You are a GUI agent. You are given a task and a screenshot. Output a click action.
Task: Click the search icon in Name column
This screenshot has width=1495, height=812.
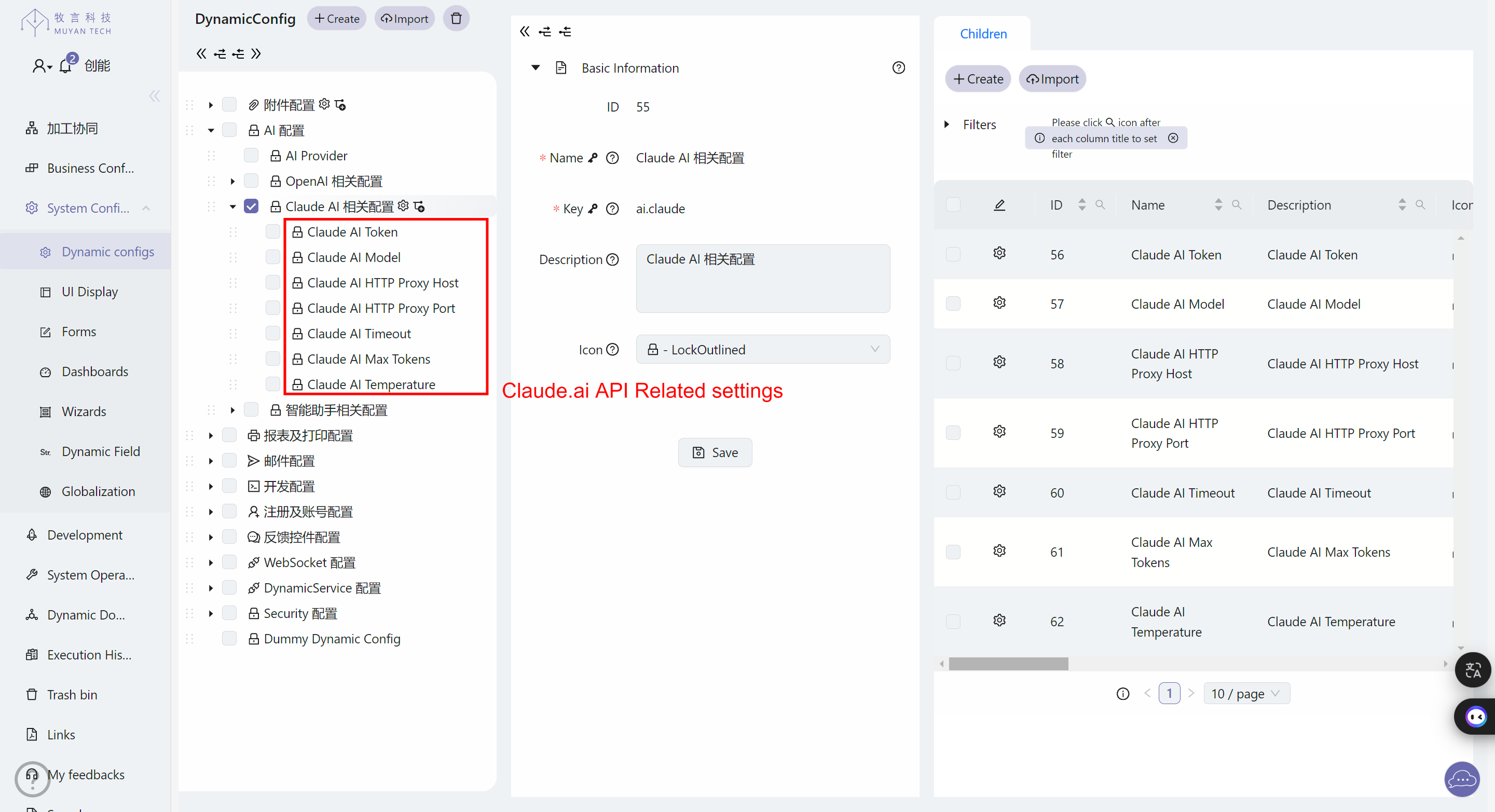(x=1236, y=205)
